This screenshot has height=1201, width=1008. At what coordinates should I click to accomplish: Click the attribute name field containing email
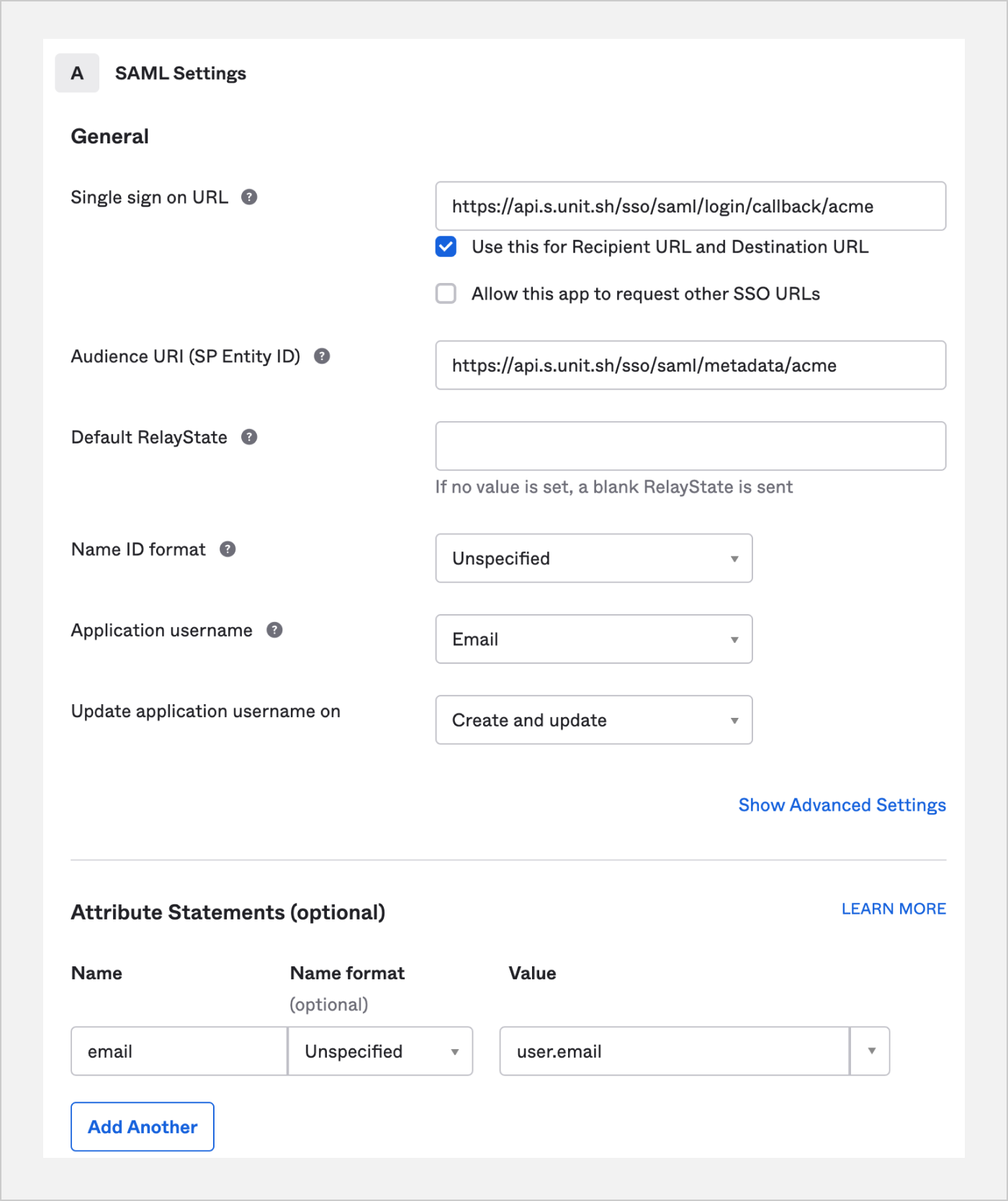179,1051
